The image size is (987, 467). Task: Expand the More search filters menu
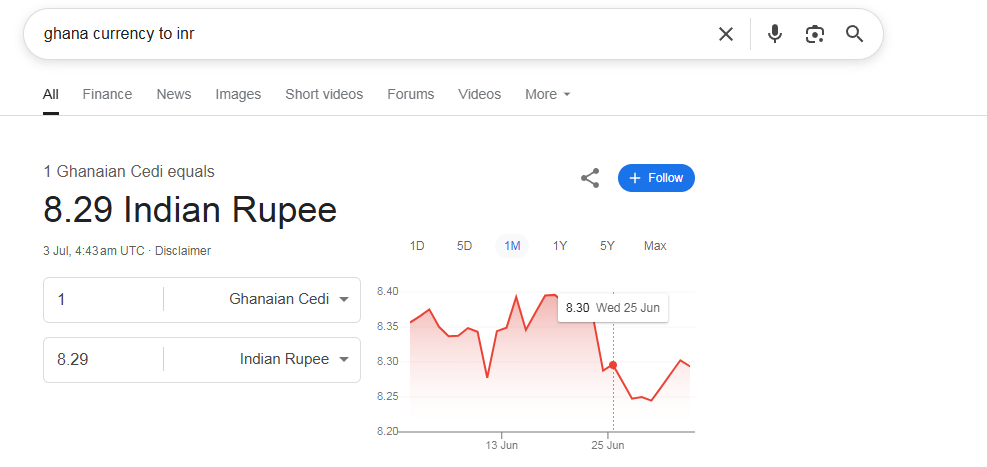pos(548,94)
